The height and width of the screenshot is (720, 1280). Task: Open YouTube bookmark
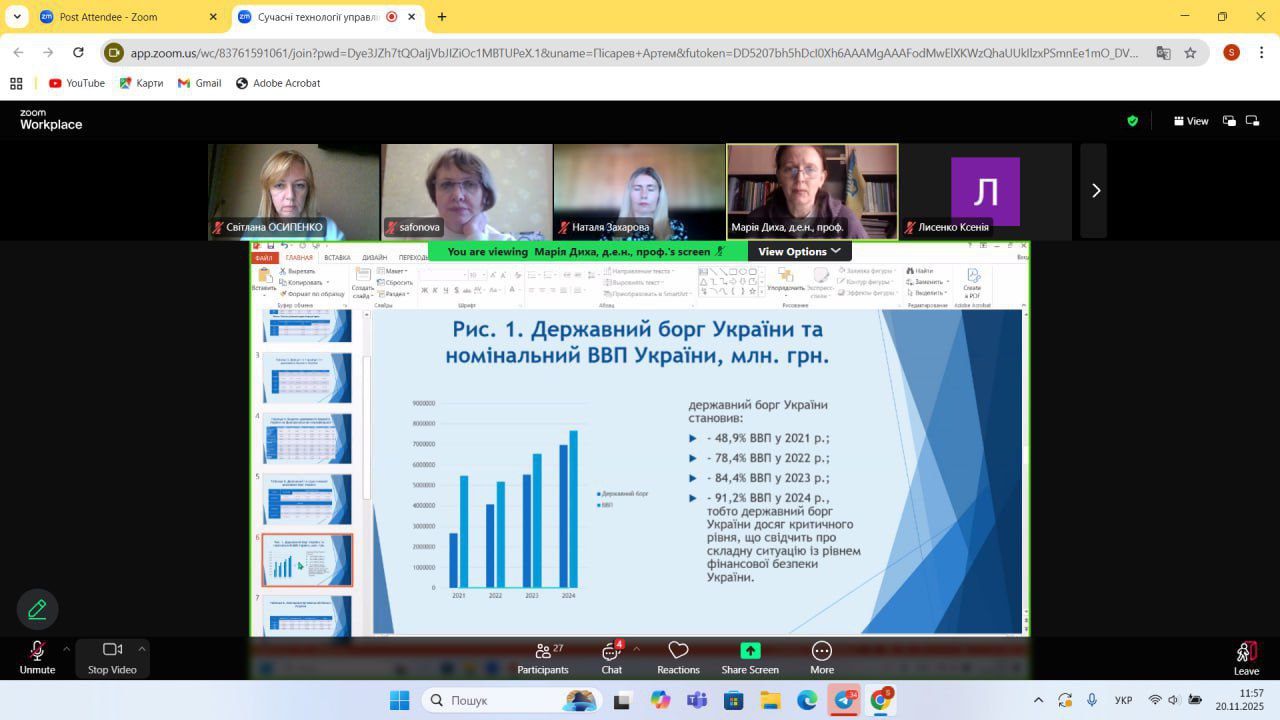(77, 83)
